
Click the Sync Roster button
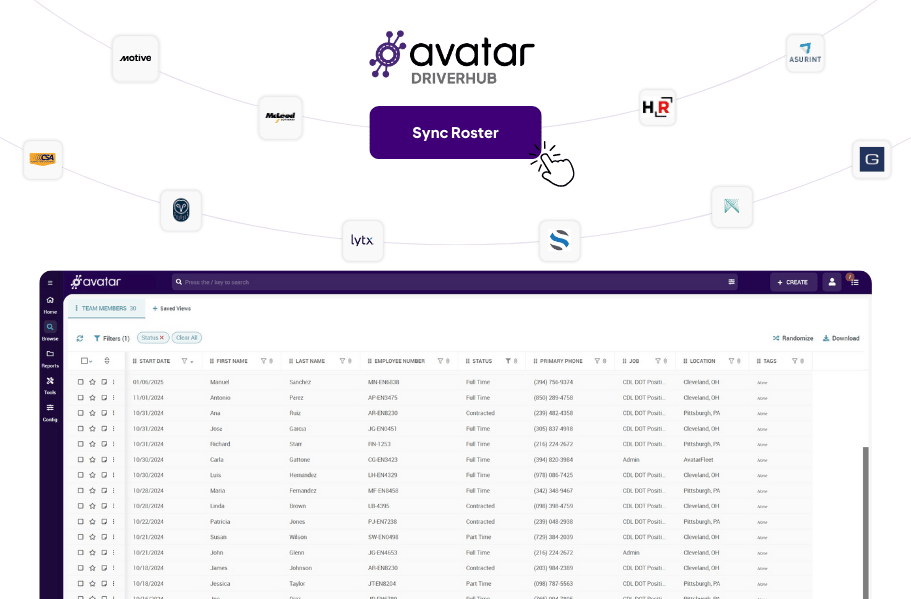(455, 132)
